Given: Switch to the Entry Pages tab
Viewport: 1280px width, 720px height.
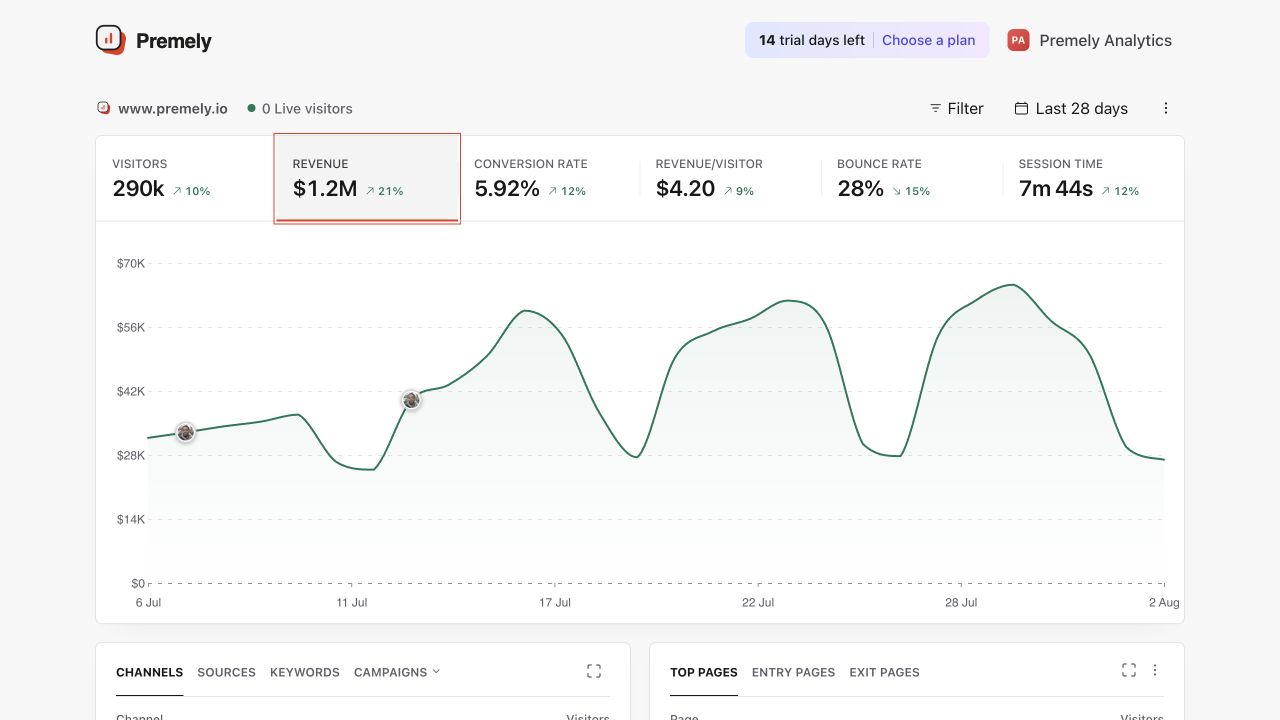Looking at the screenshot, I should 793,672.
